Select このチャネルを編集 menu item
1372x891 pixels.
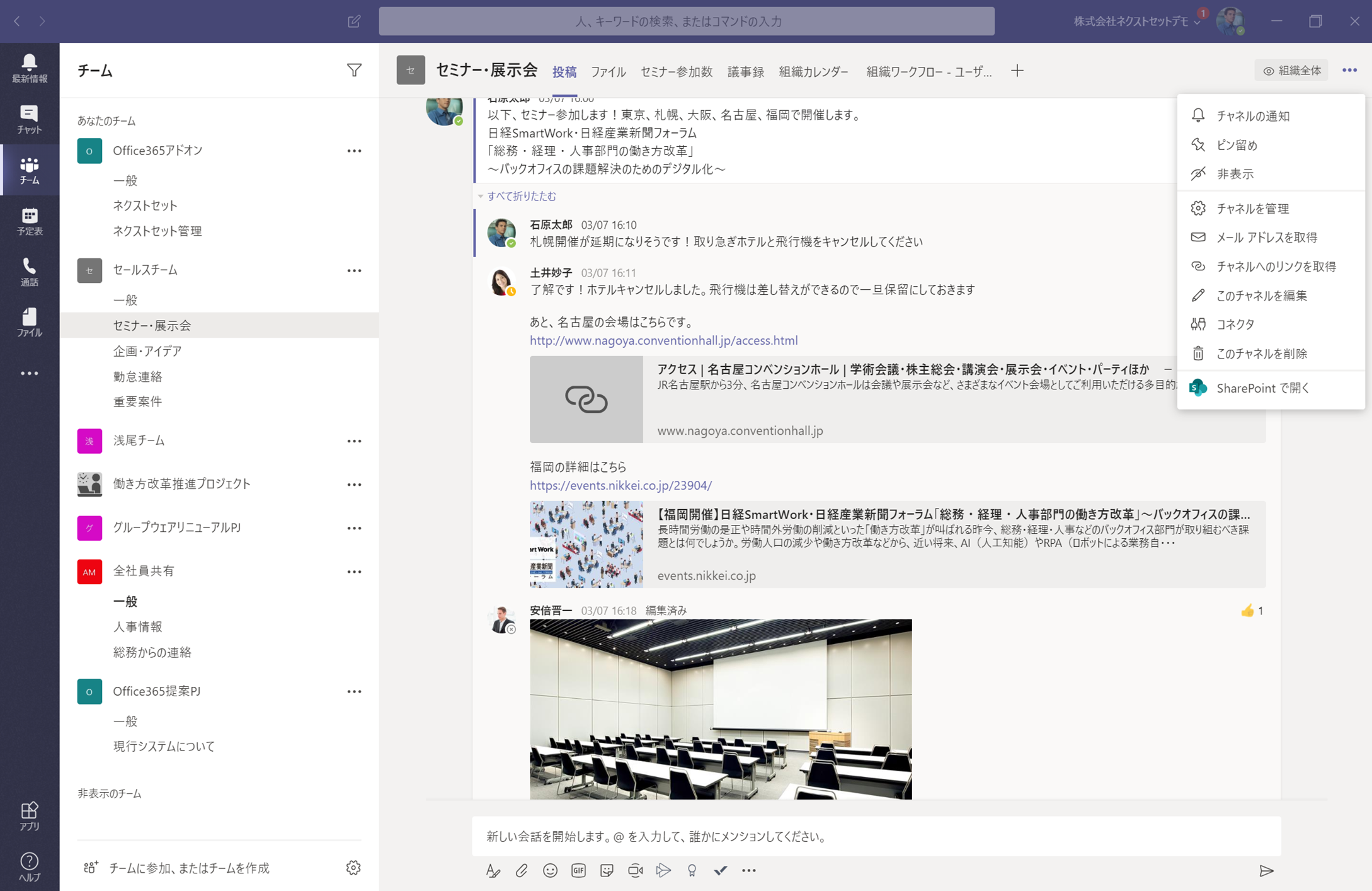[x=1271, y=295]
